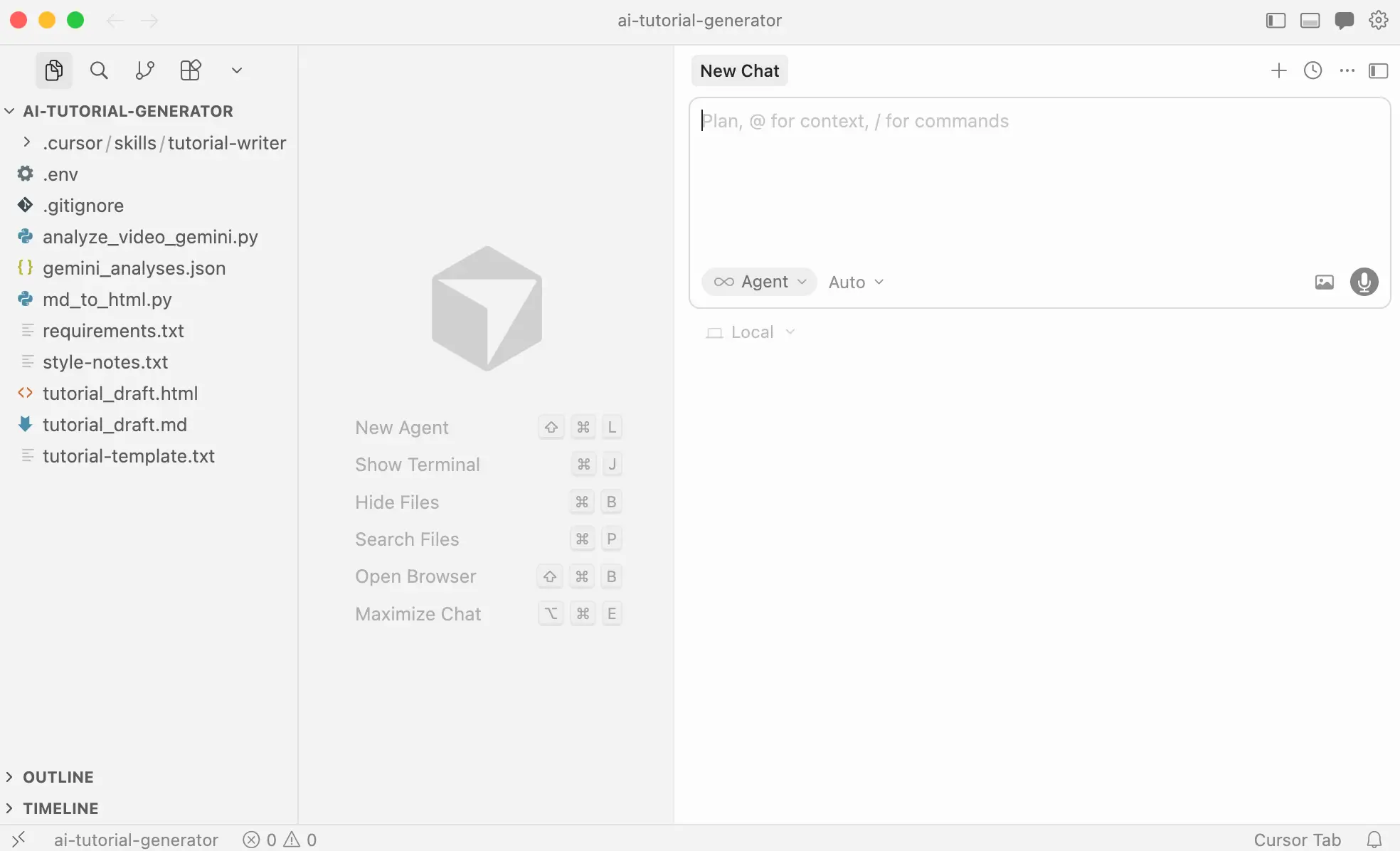Viewport: 1400px width, 851px height.
Task: Open settings with the gear icon
Action: [1378, 20]
